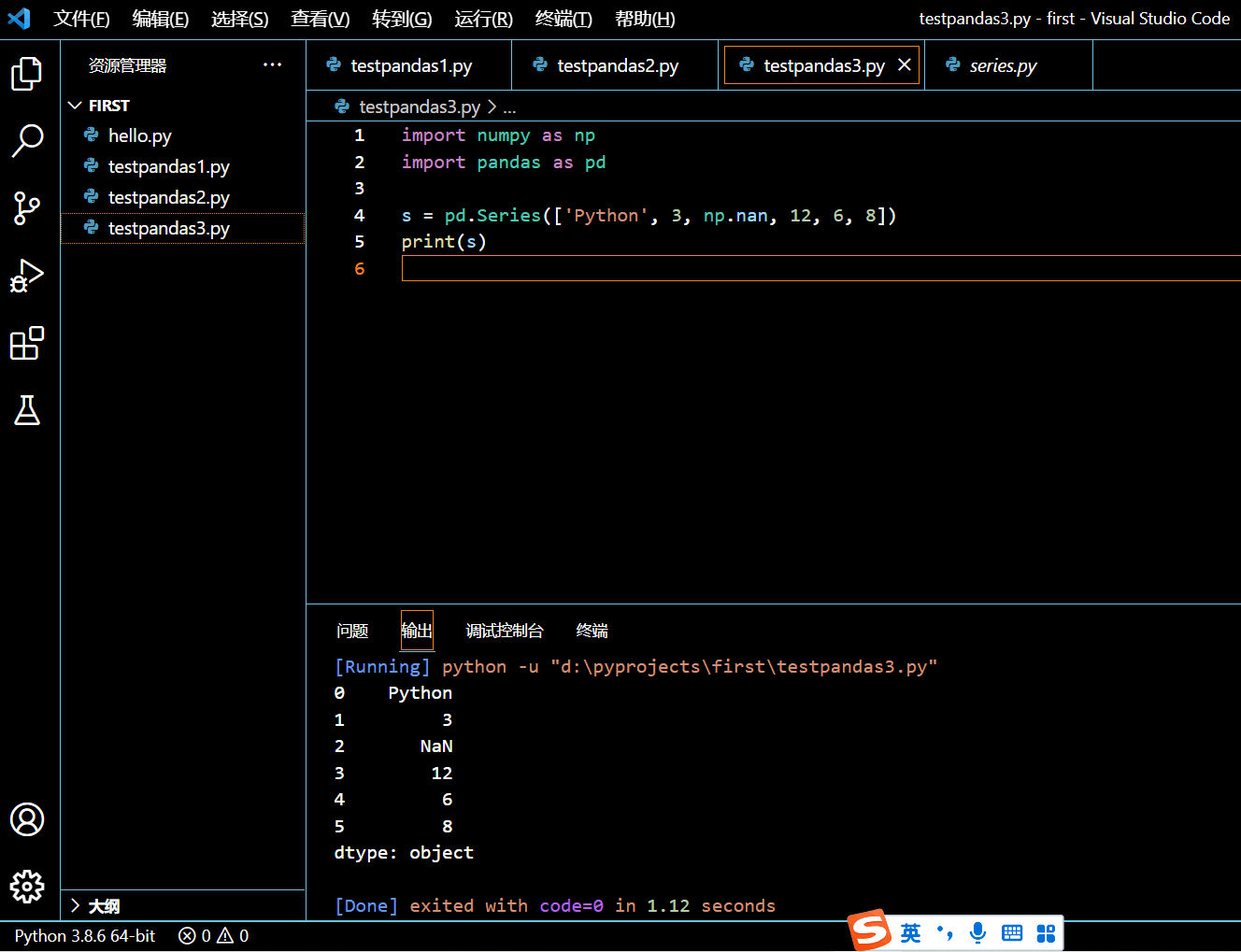
Task: Open testpandas1.py in the explorer
Action: [x=183, y=166]
